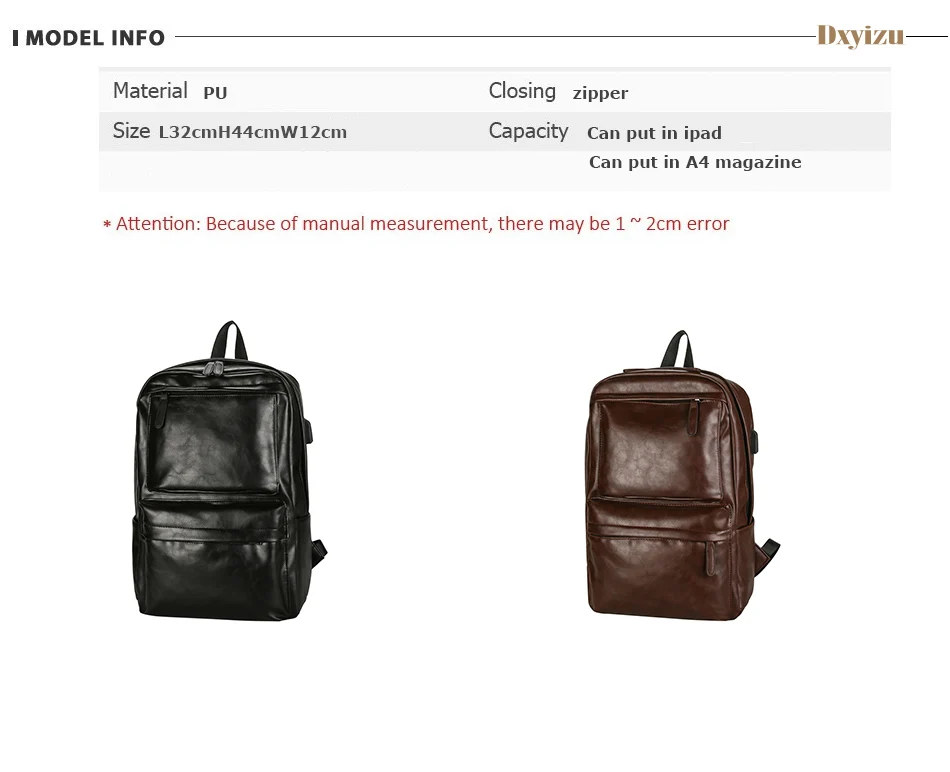Click the Capacity label
950x772 pixels.
point(528,131)
